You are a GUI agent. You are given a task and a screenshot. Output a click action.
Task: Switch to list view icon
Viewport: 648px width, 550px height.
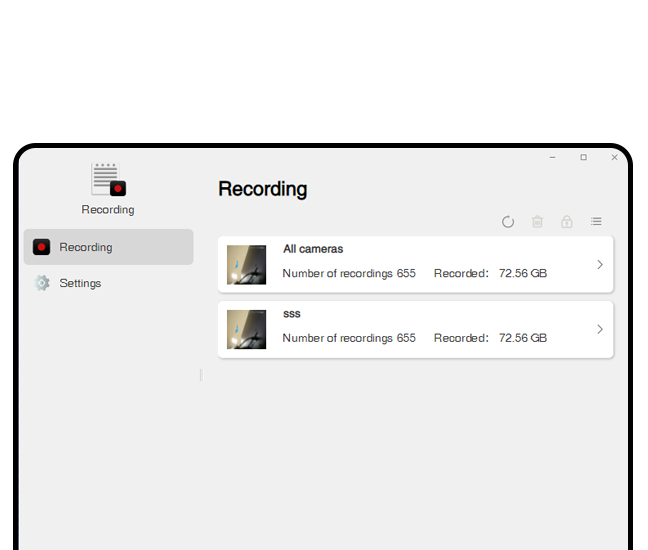pyautogui.click(x=596, y=222)
